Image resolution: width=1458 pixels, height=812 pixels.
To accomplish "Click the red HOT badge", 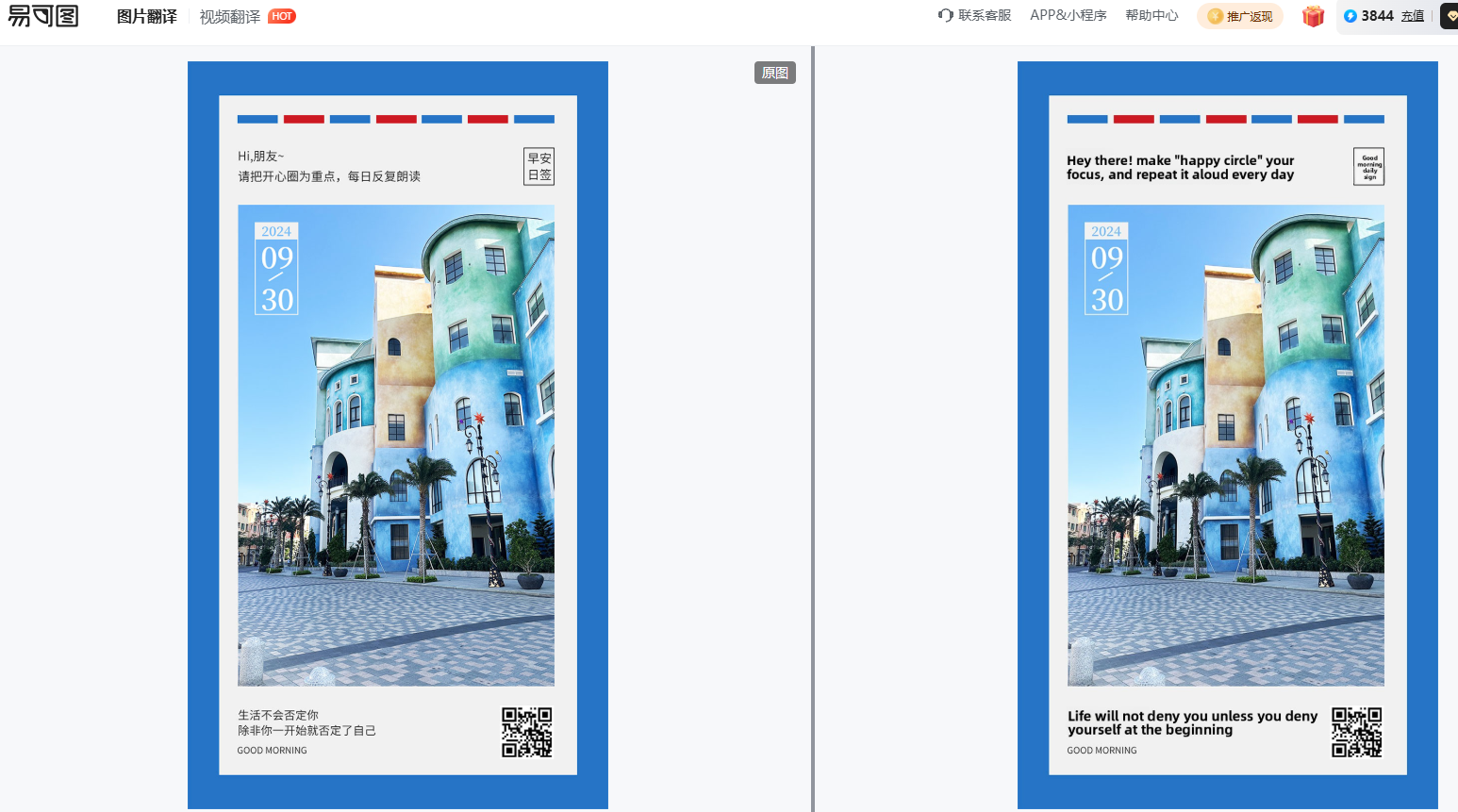I will click(x=282, y=16).
